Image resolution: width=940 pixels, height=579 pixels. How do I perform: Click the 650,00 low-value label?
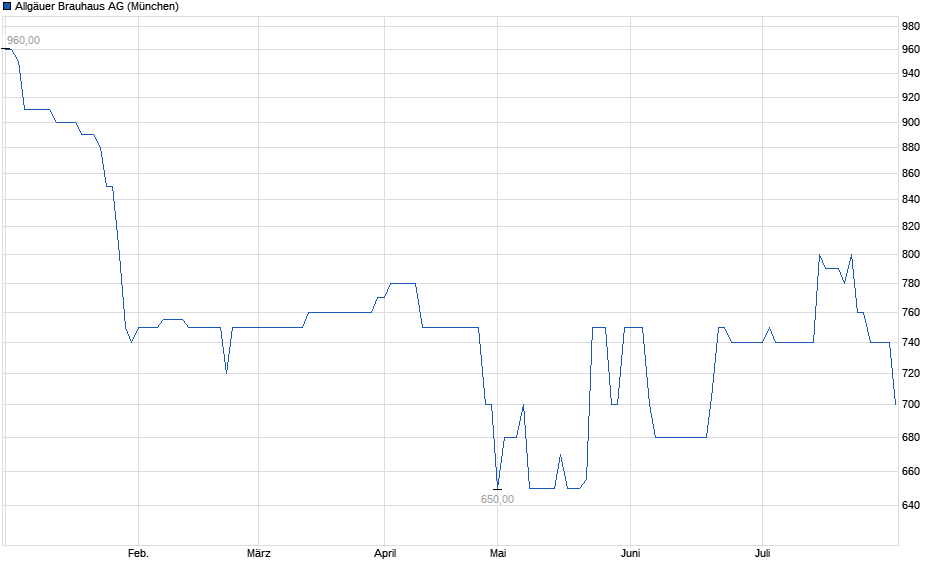[497, 499]
